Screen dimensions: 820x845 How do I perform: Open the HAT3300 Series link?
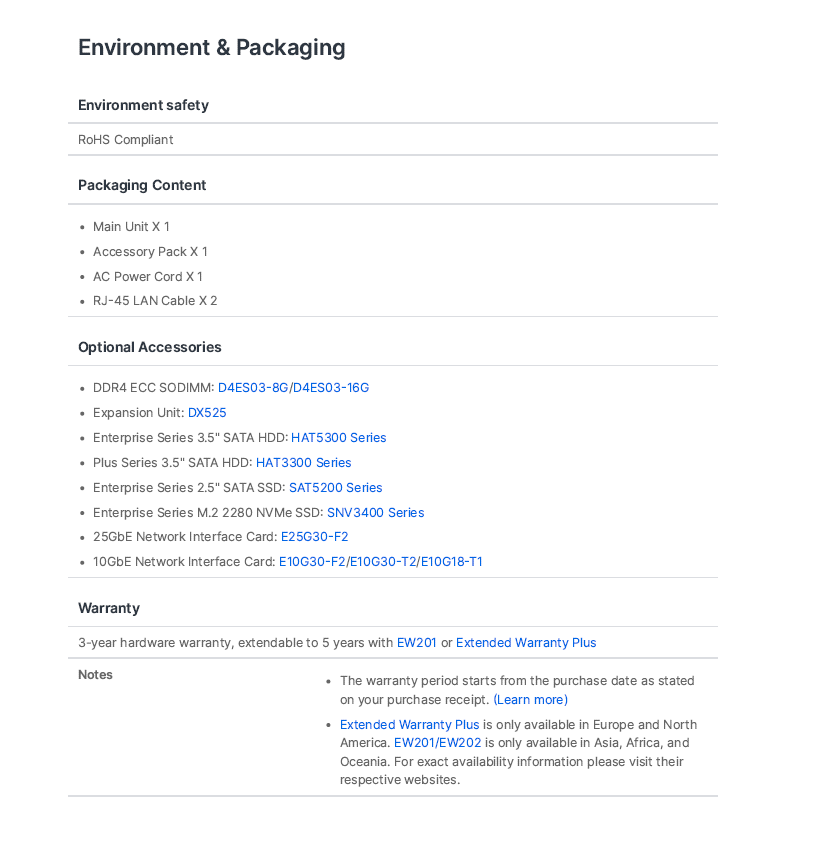tap(303, 462)
